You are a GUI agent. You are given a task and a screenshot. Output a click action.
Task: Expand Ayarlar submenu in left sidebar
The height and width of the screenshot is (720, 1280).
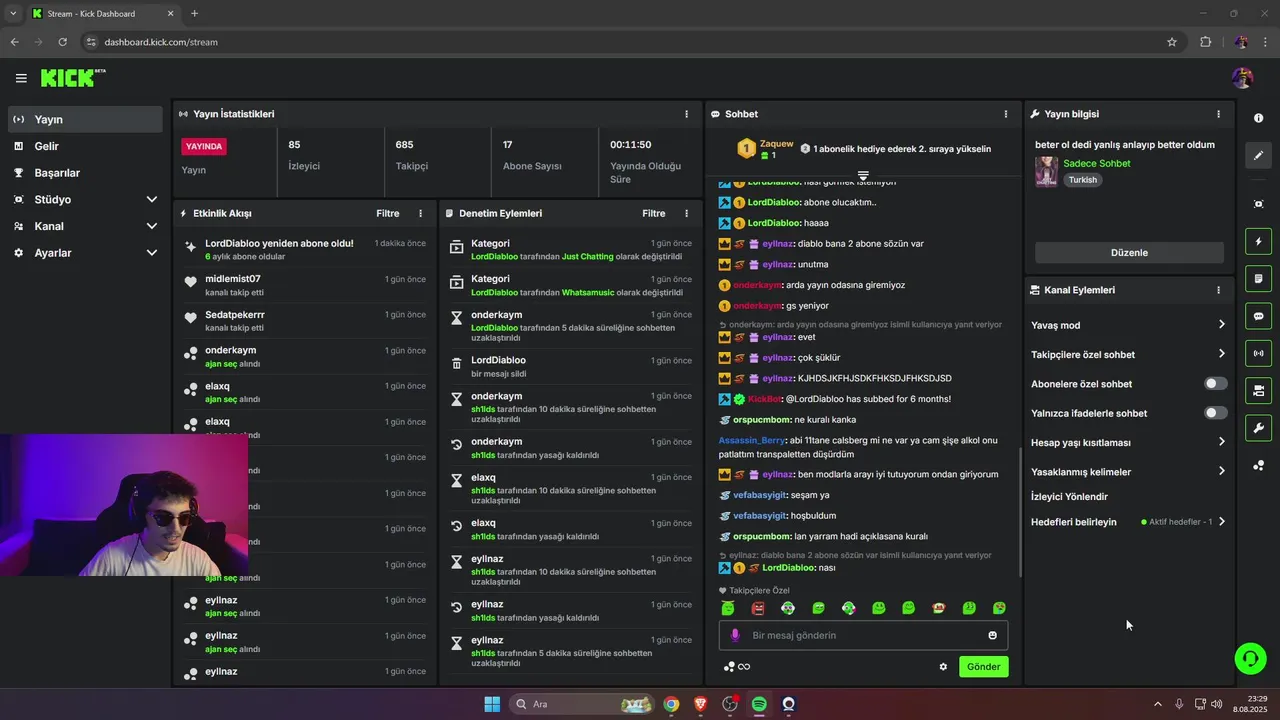click(x=152, y=253)
